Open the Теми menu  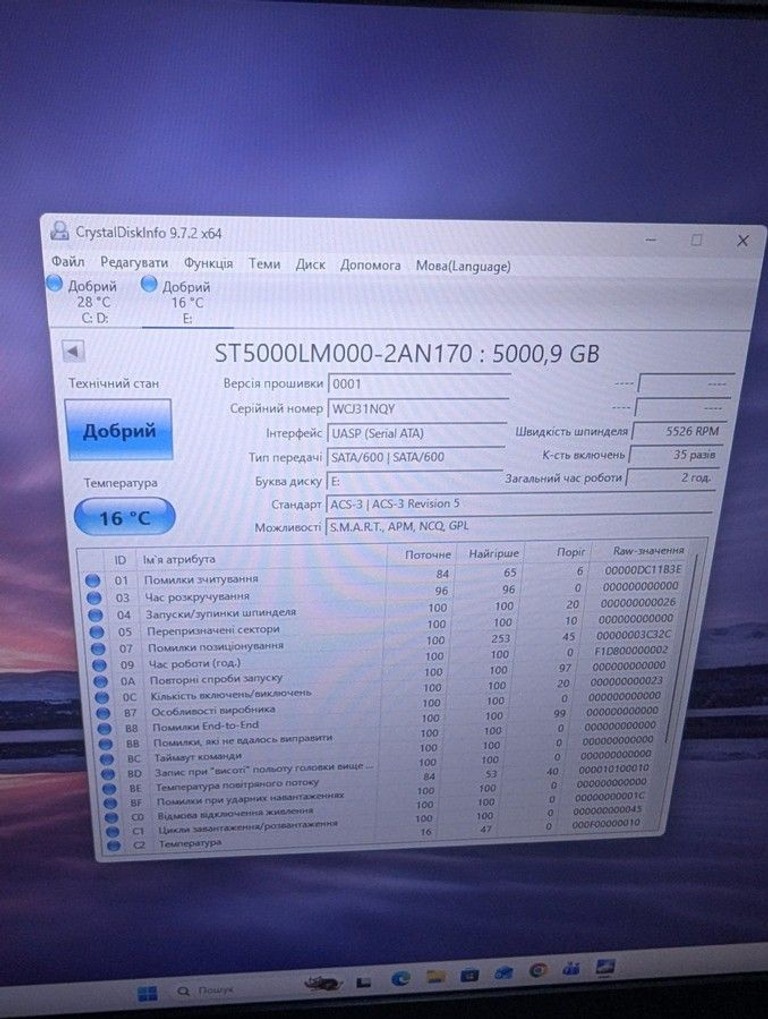264,264
